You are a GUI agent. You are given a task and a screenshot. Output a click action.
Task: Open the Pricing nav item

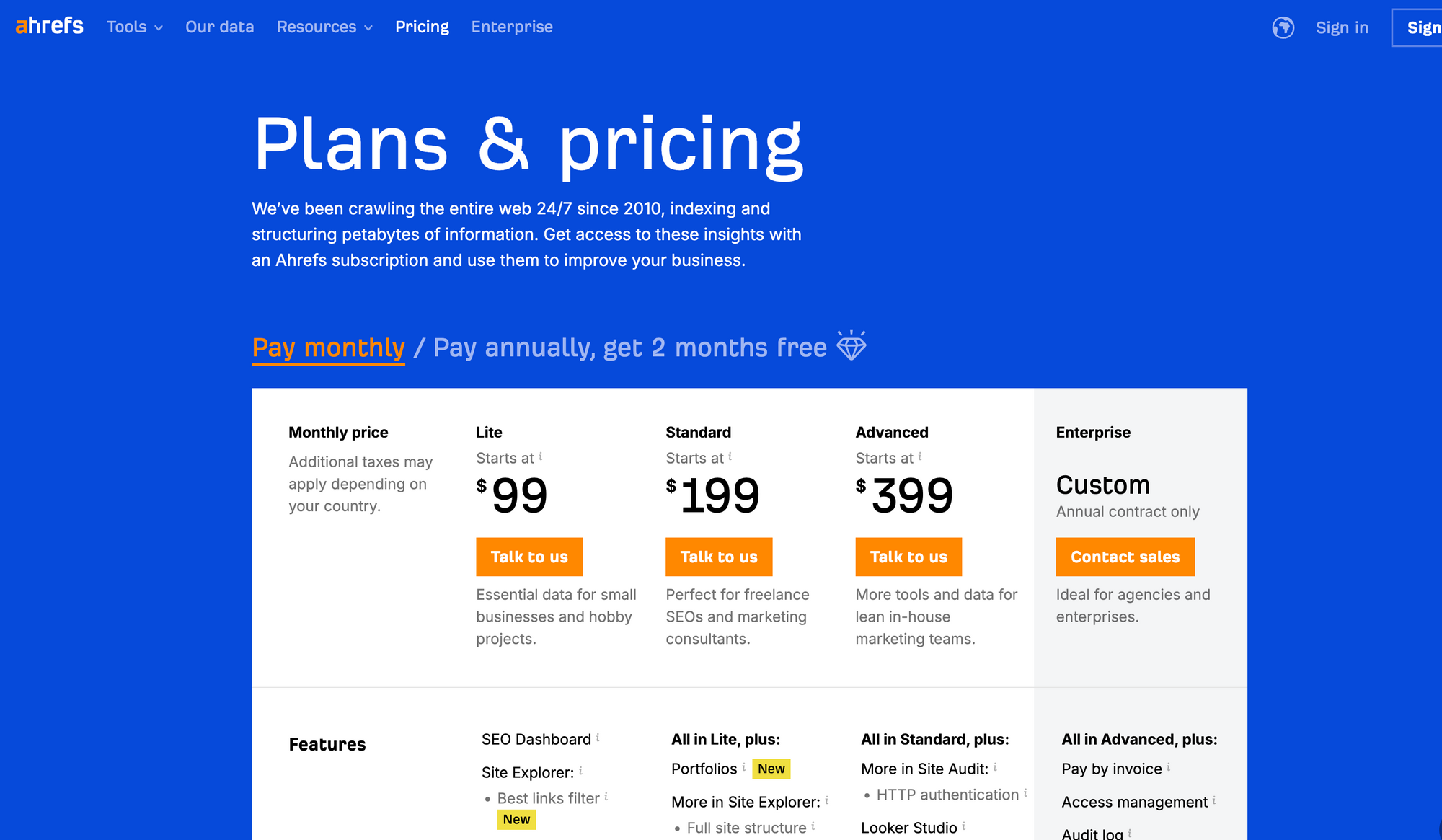[422, 27]
